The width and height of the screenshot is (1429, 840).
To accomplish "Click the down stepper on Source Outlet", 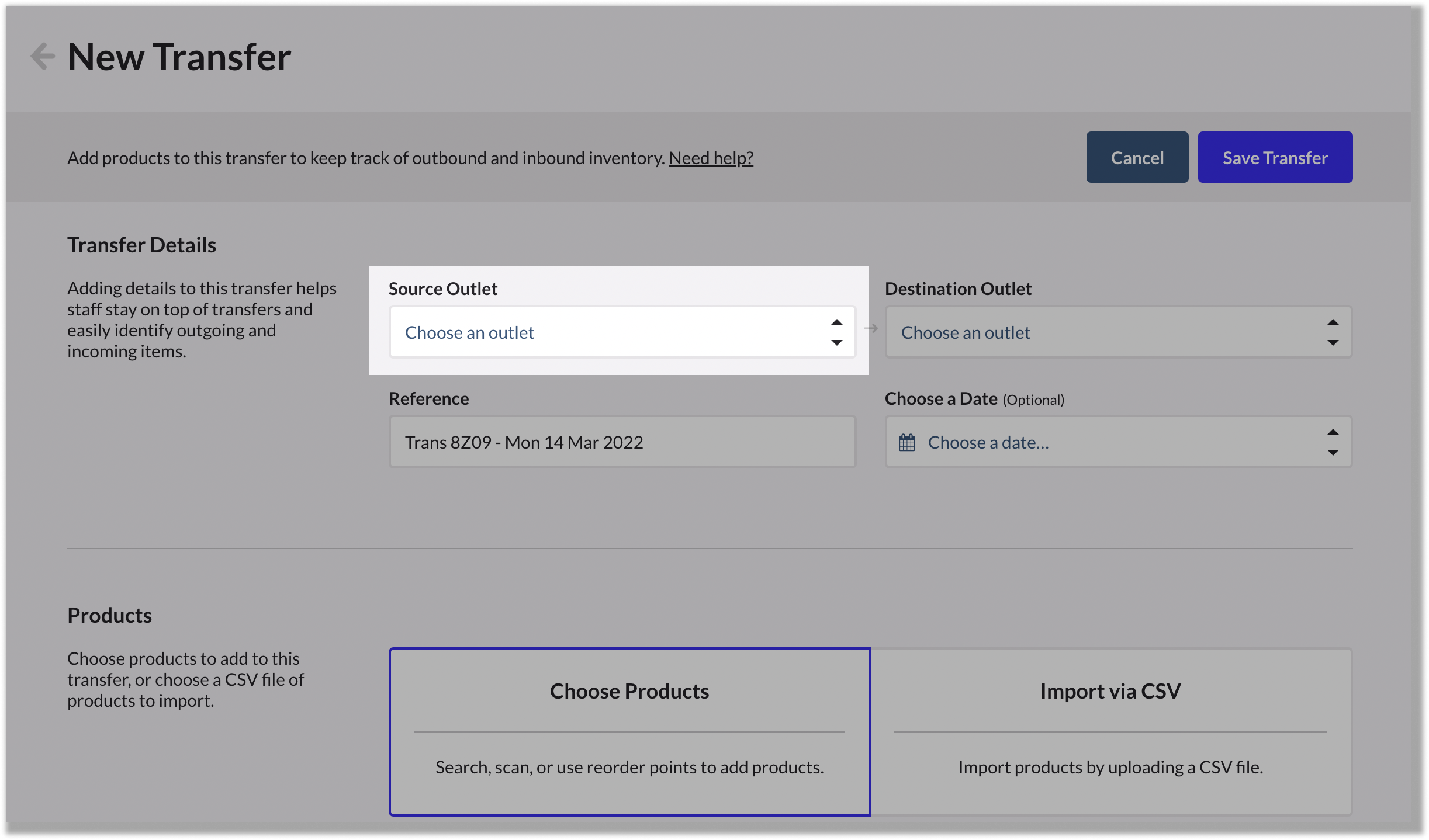I will point(836,343).
